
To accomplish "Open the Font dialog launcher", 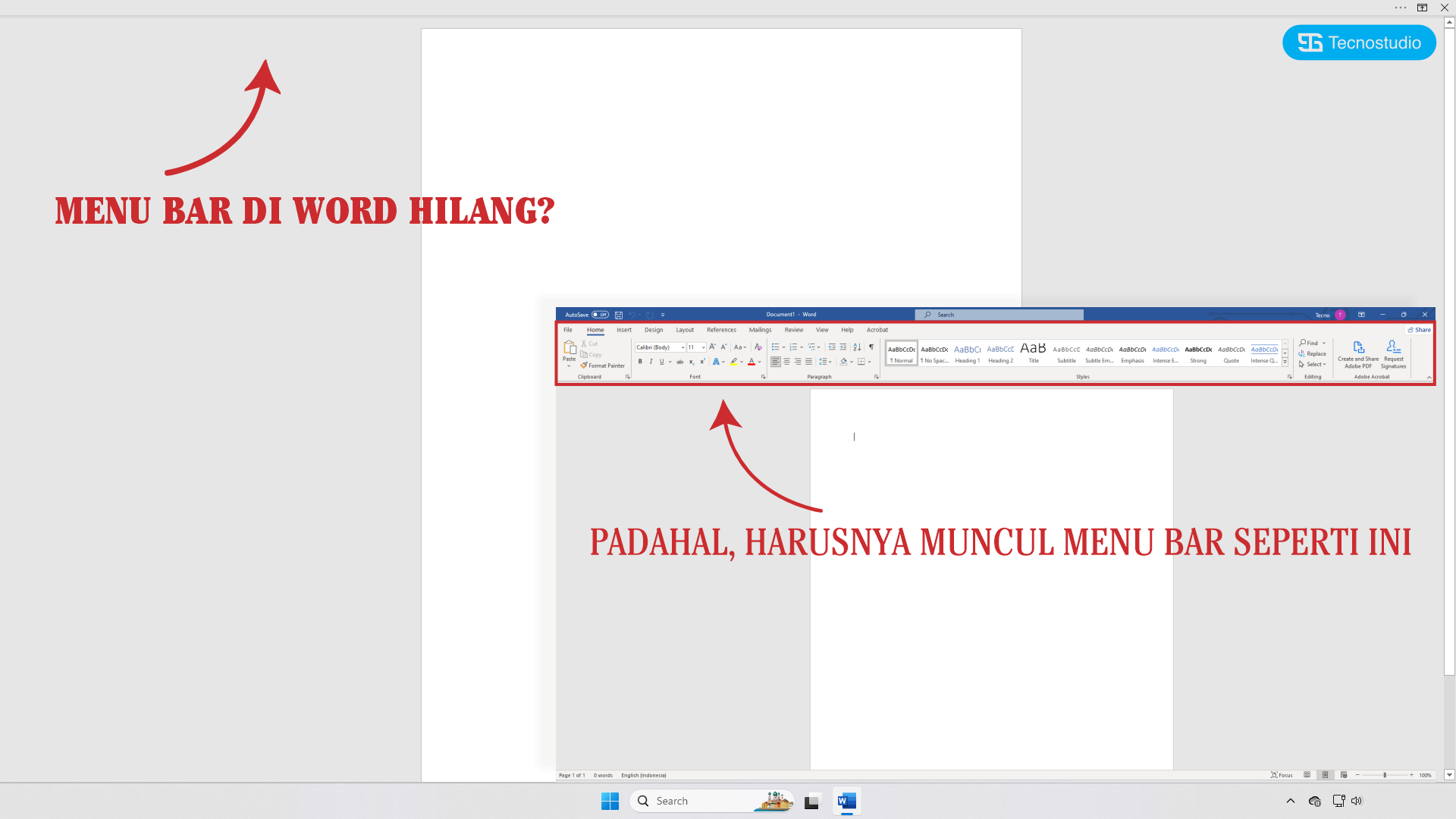I will 764,377.
